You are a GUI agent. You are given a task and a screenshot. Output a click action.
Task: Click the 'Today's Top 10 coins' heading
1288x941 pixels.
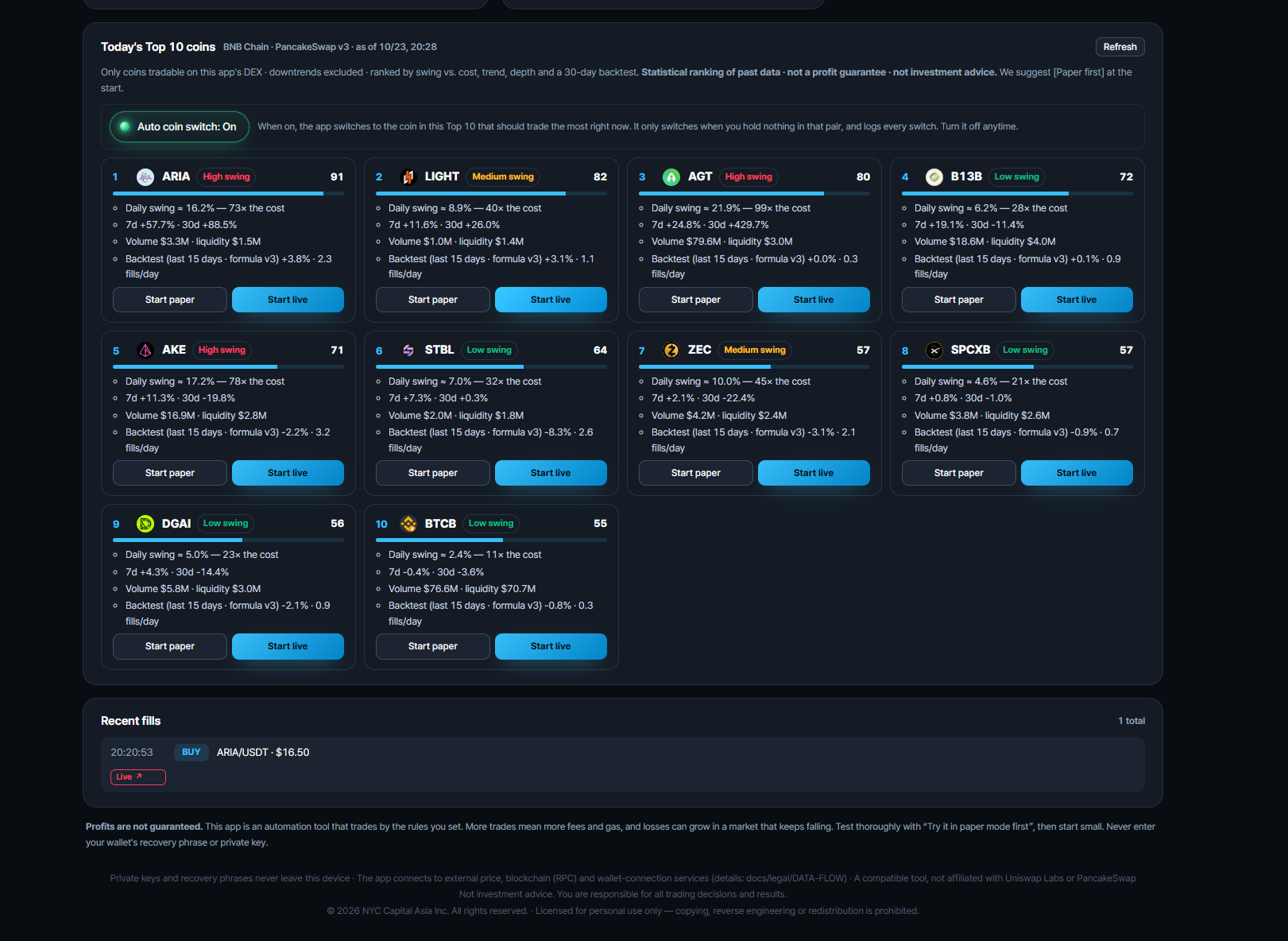(158, 47)
